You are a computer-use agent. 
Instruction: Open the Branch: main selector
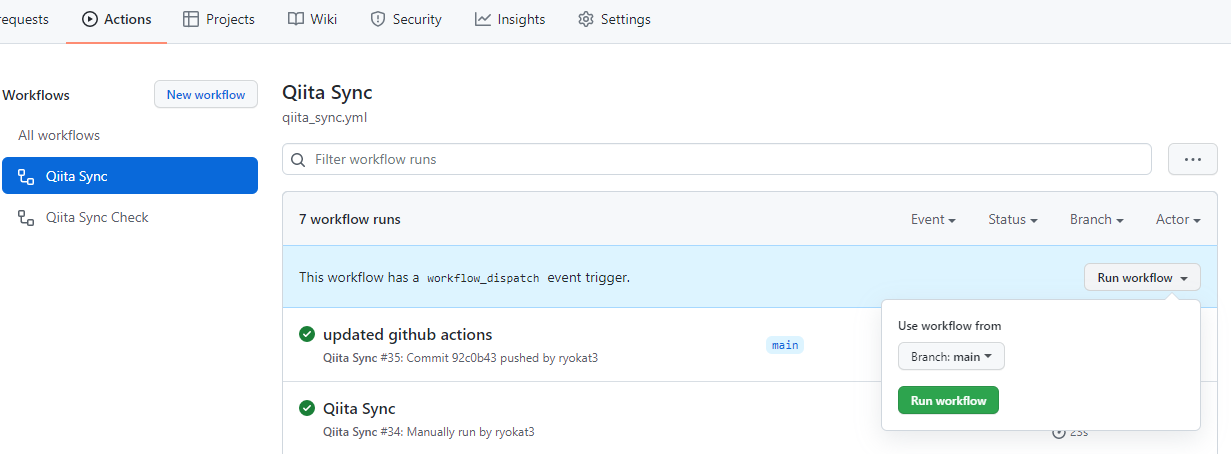951,356
